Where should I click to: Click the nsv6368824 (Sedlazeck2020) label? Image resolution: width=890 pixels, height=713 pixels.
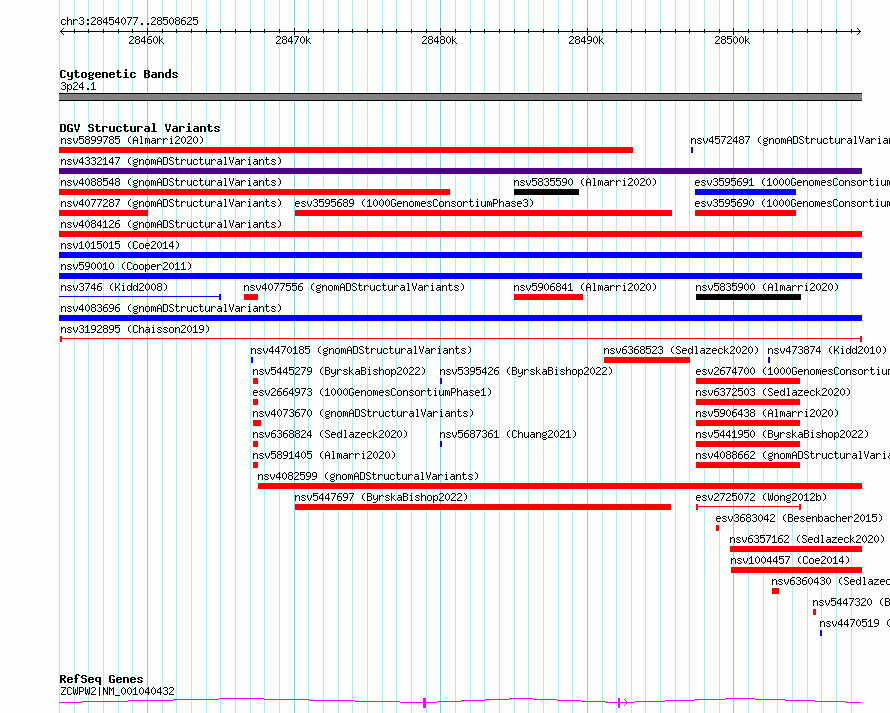[x=330, y=434]
